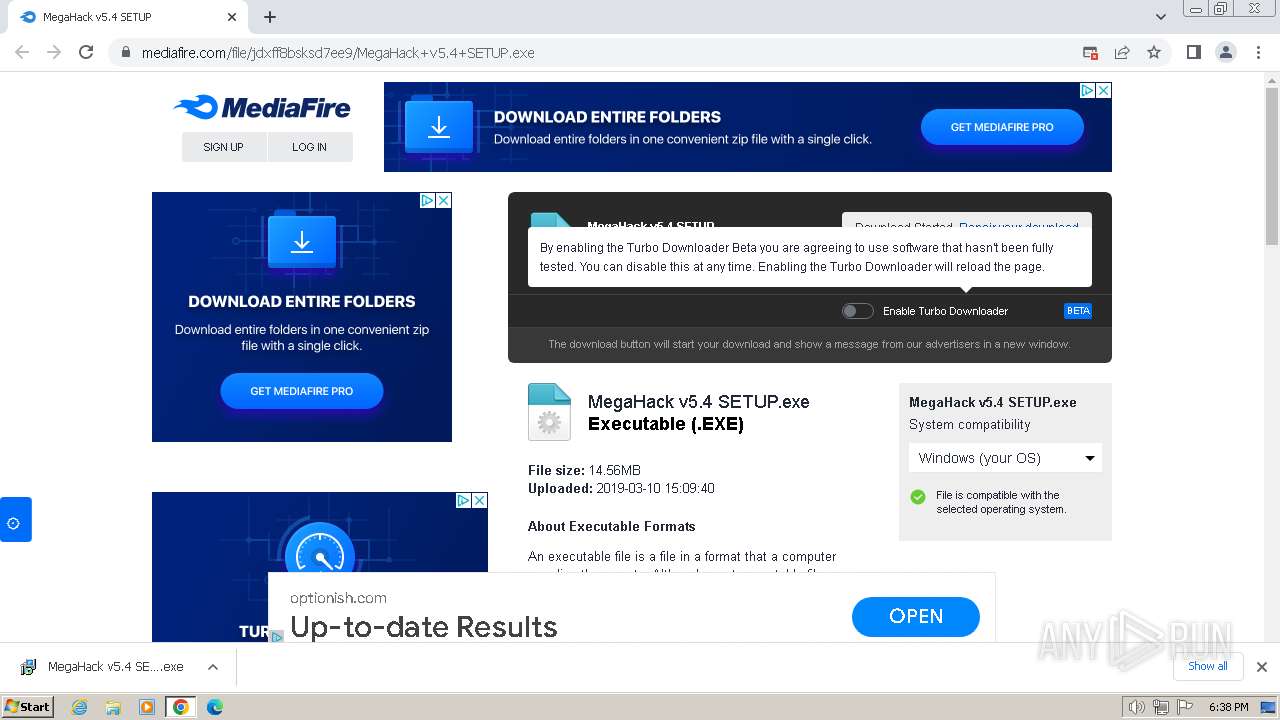This screenshot has width=1280, height=720.
Task: Click GET MEDIAFIRE PRO in the top banner
Action: click(x=1002, y=127)
